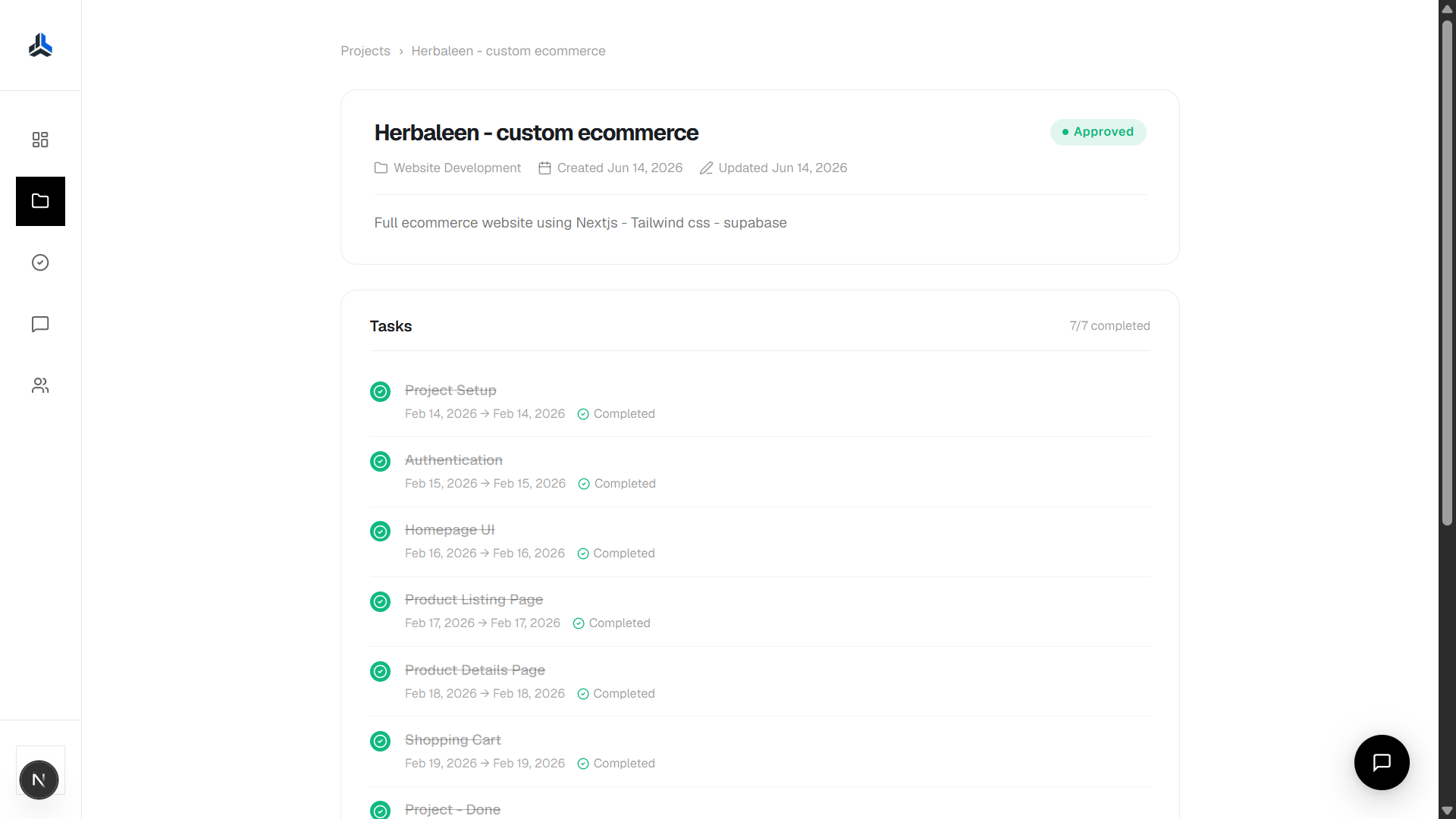
Task: Click the calendar icon beside Created date
Action: pyautogui.click(x=544, y=168)
